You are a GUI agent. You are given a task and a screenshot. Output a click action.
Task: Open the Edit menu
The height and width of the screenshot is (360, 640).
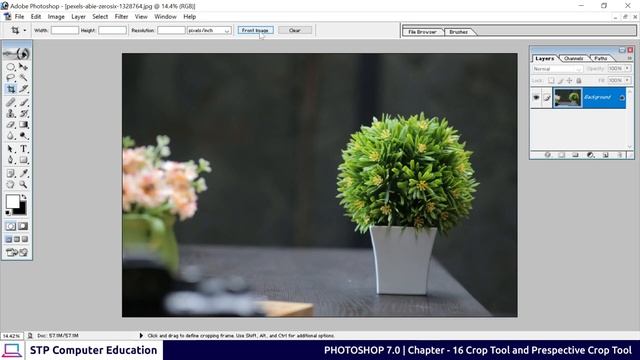[36, 17]
